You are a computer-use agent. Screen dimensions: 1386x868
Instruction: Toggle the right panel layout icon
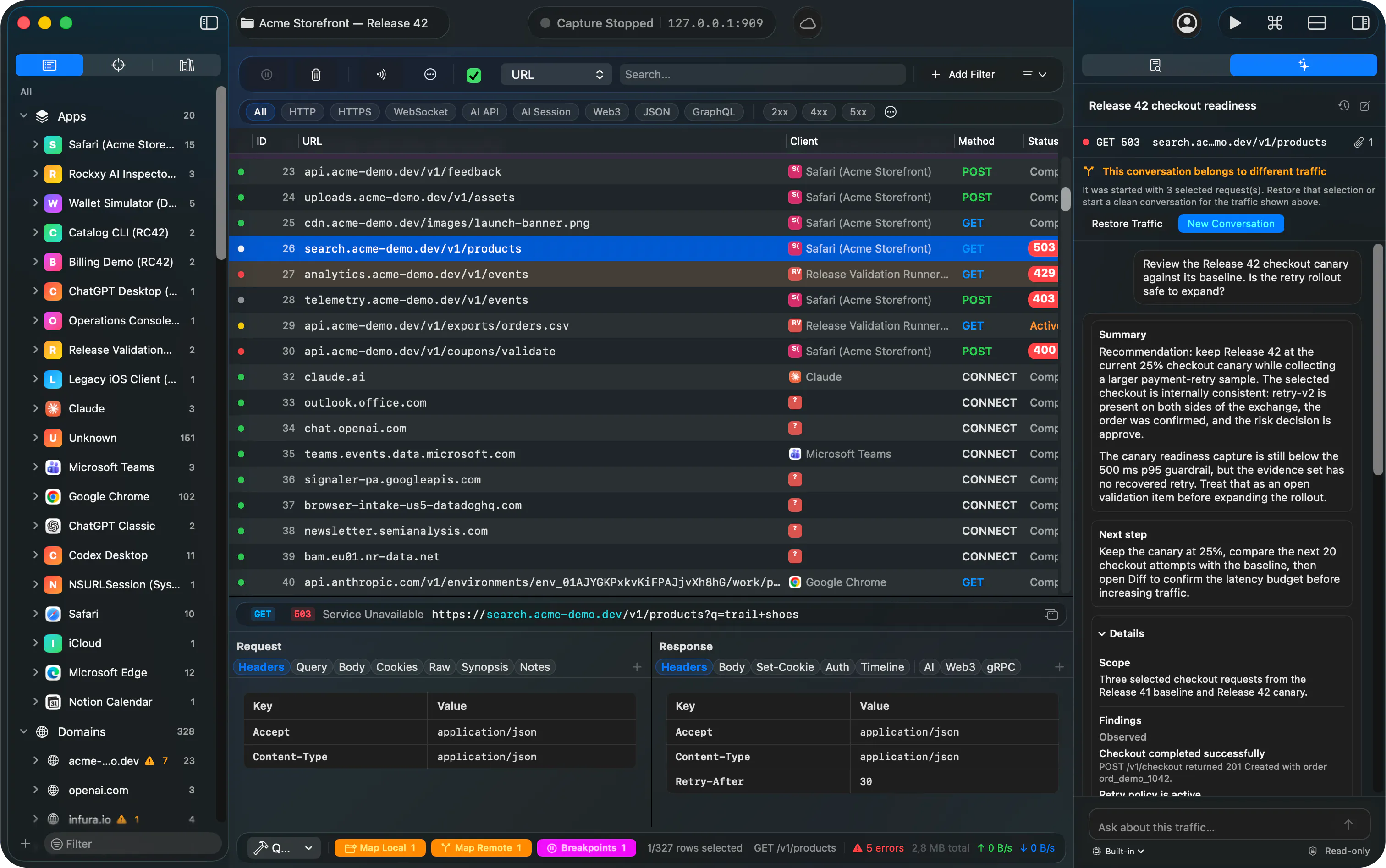coord(1360,23)
